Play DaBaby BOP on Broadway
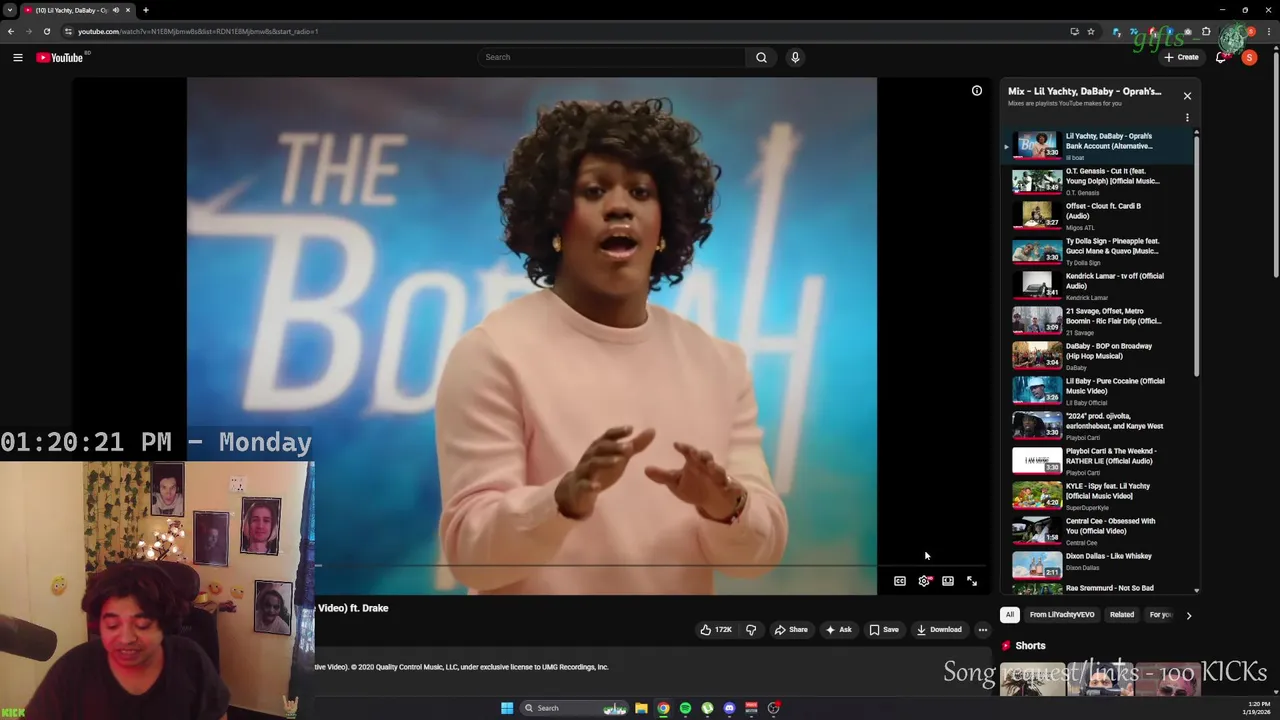This screenshot has height=720, width=1280. (x=1099, y=356)
